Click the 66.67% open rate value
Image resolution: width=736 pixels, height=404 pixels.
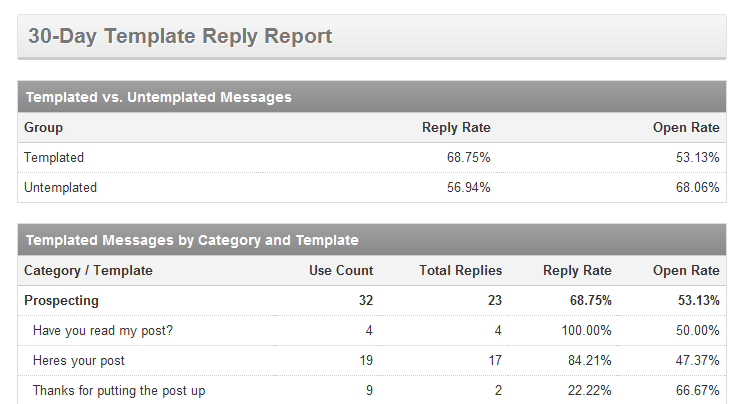click(698, 390)
